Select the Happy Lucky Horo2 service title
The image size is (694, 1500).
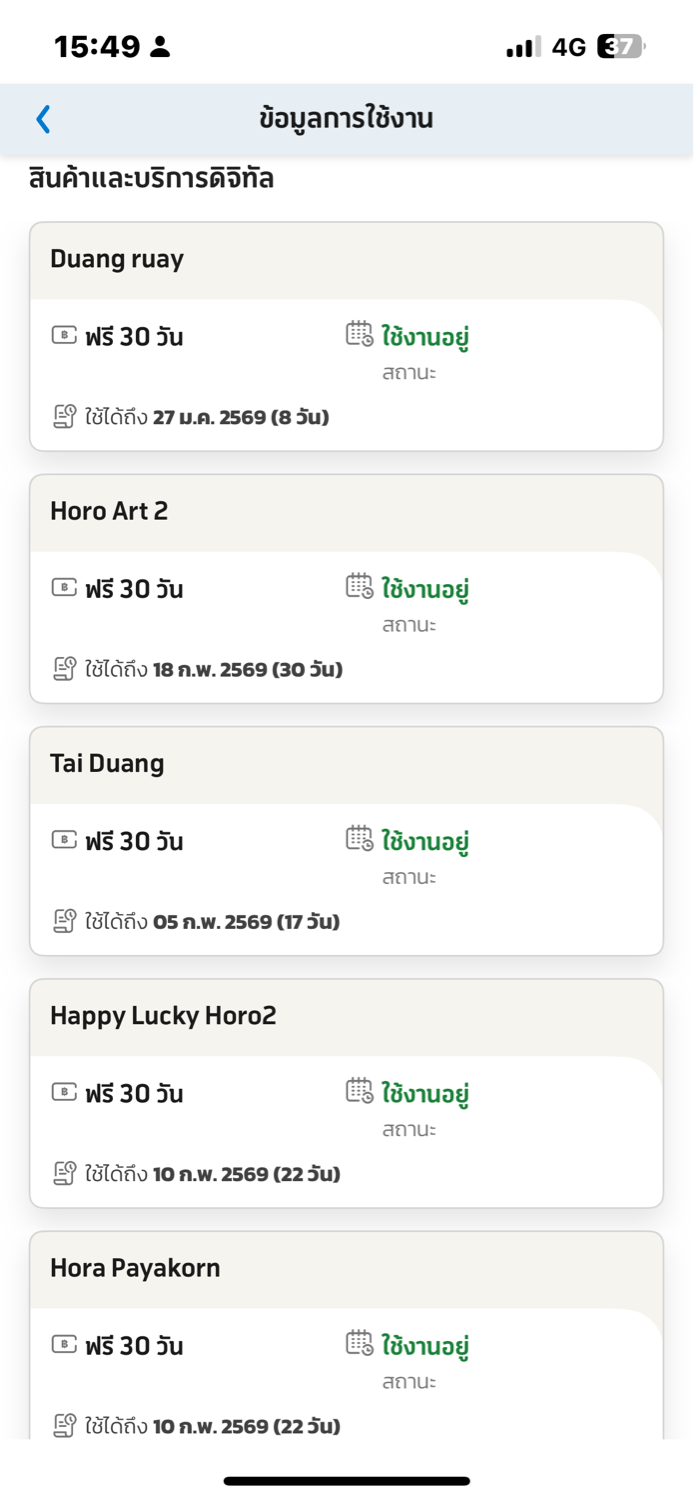[x=163, y=1015]
